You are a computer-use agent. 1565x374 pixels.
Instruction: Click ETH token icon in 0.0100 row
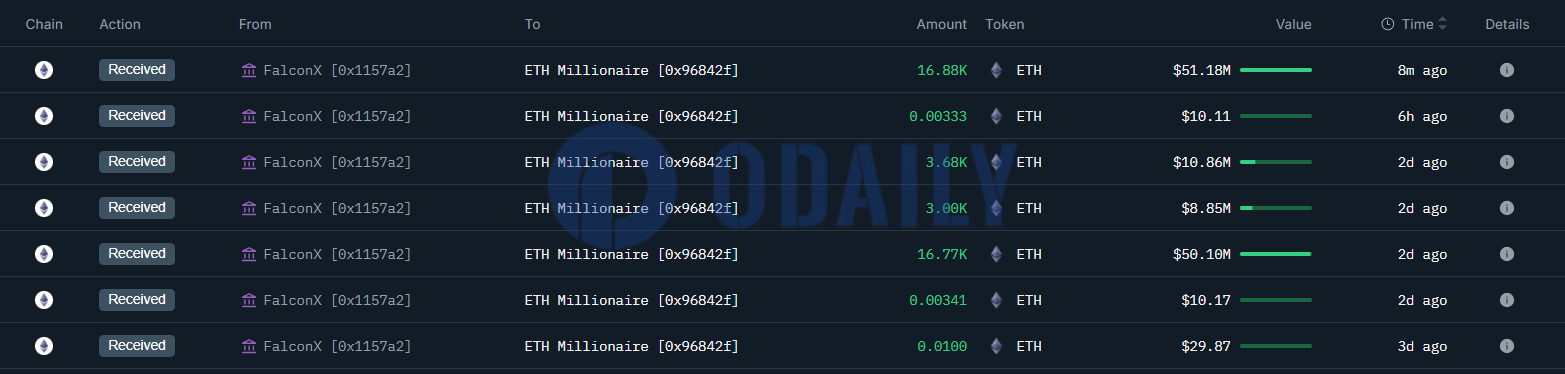(996, 346)
